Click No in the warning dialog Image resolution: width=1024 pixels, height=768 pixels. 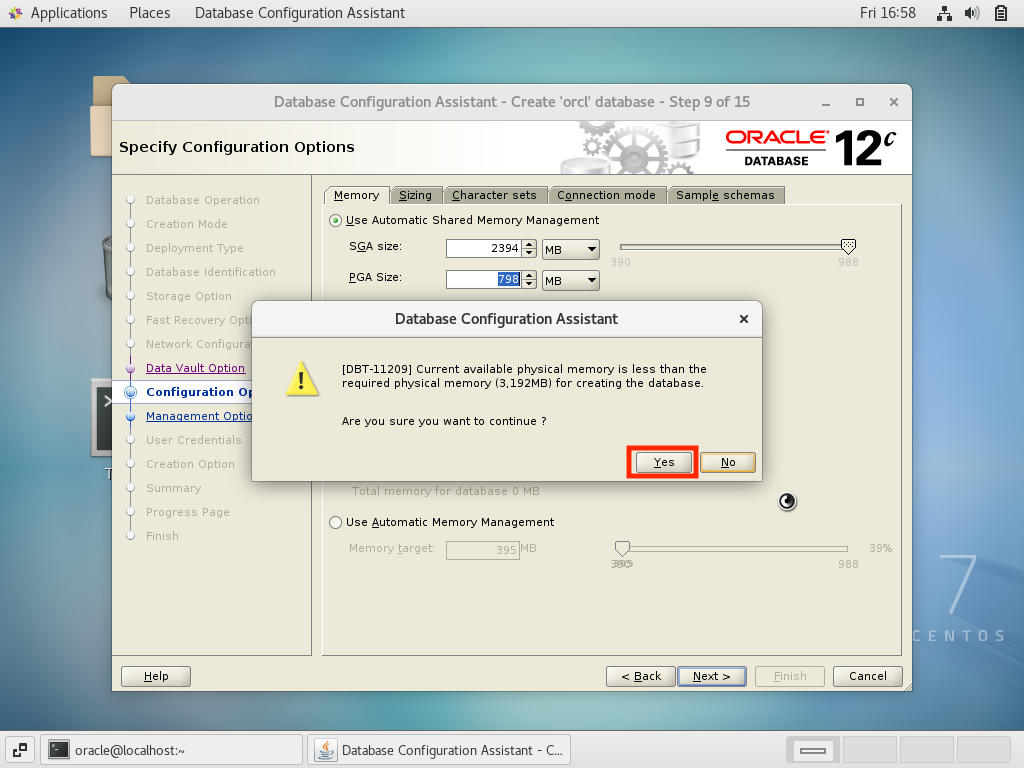point(728,462)
